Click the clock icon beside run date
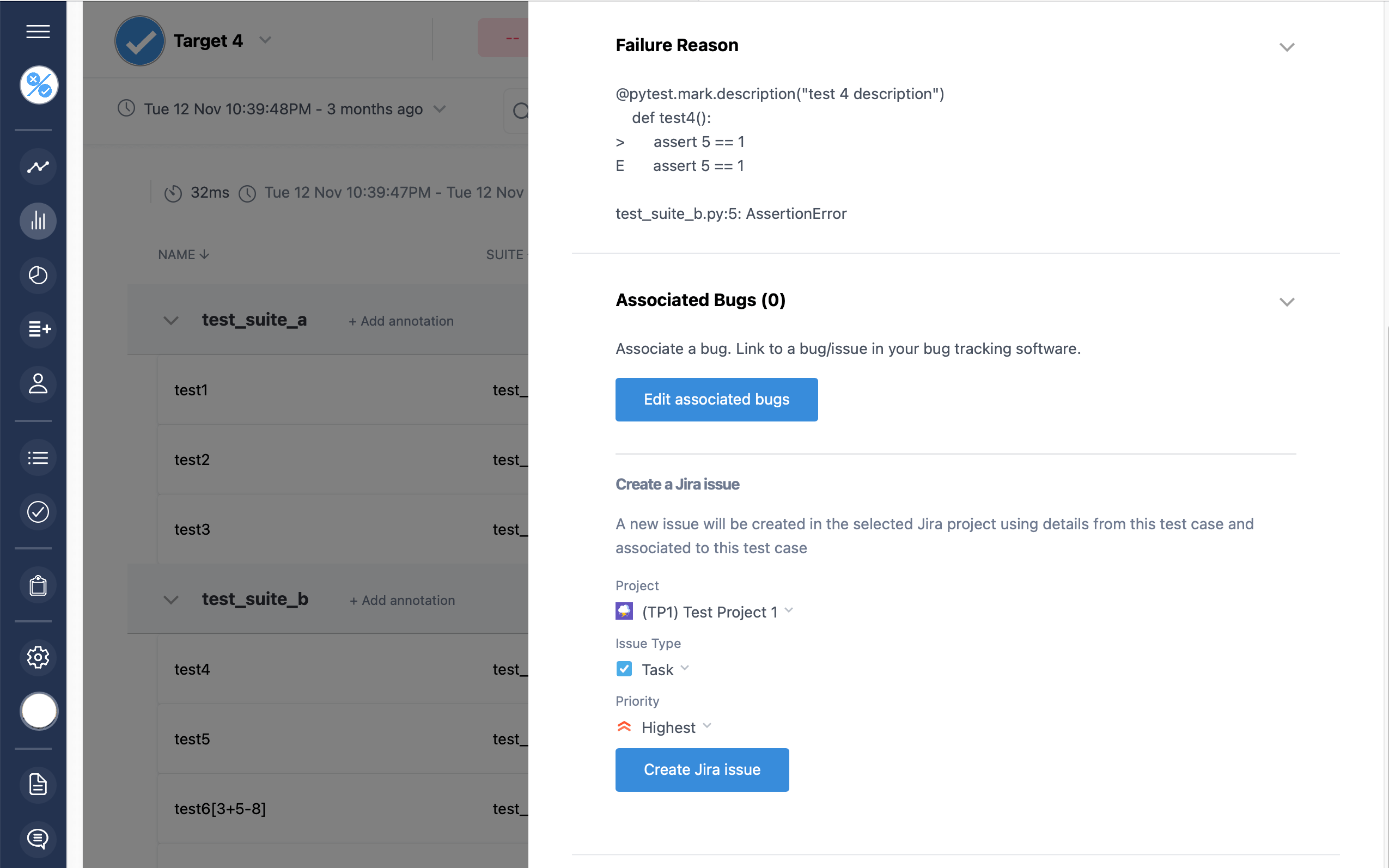The width and height of the screenshot is (1389, 868). (x=126, y=108)
